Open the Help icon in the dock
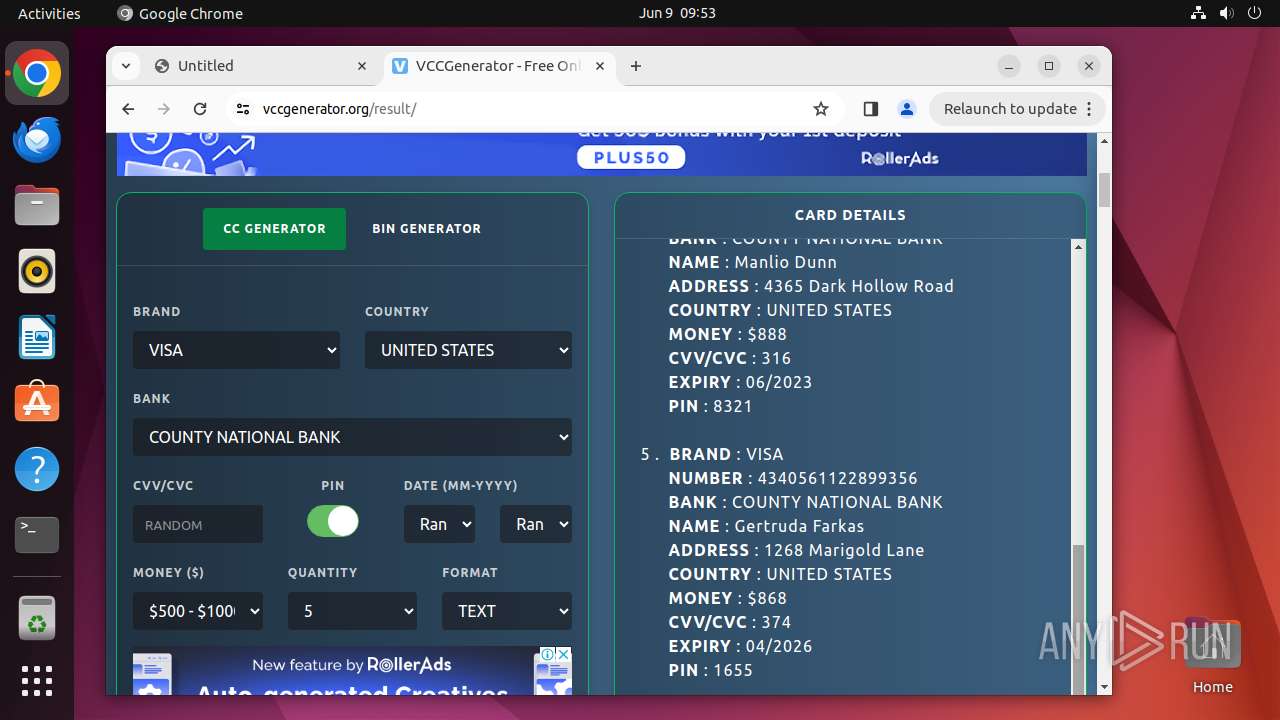Image resolution: width=1280 pixels, height=720 pixels. 37,469
